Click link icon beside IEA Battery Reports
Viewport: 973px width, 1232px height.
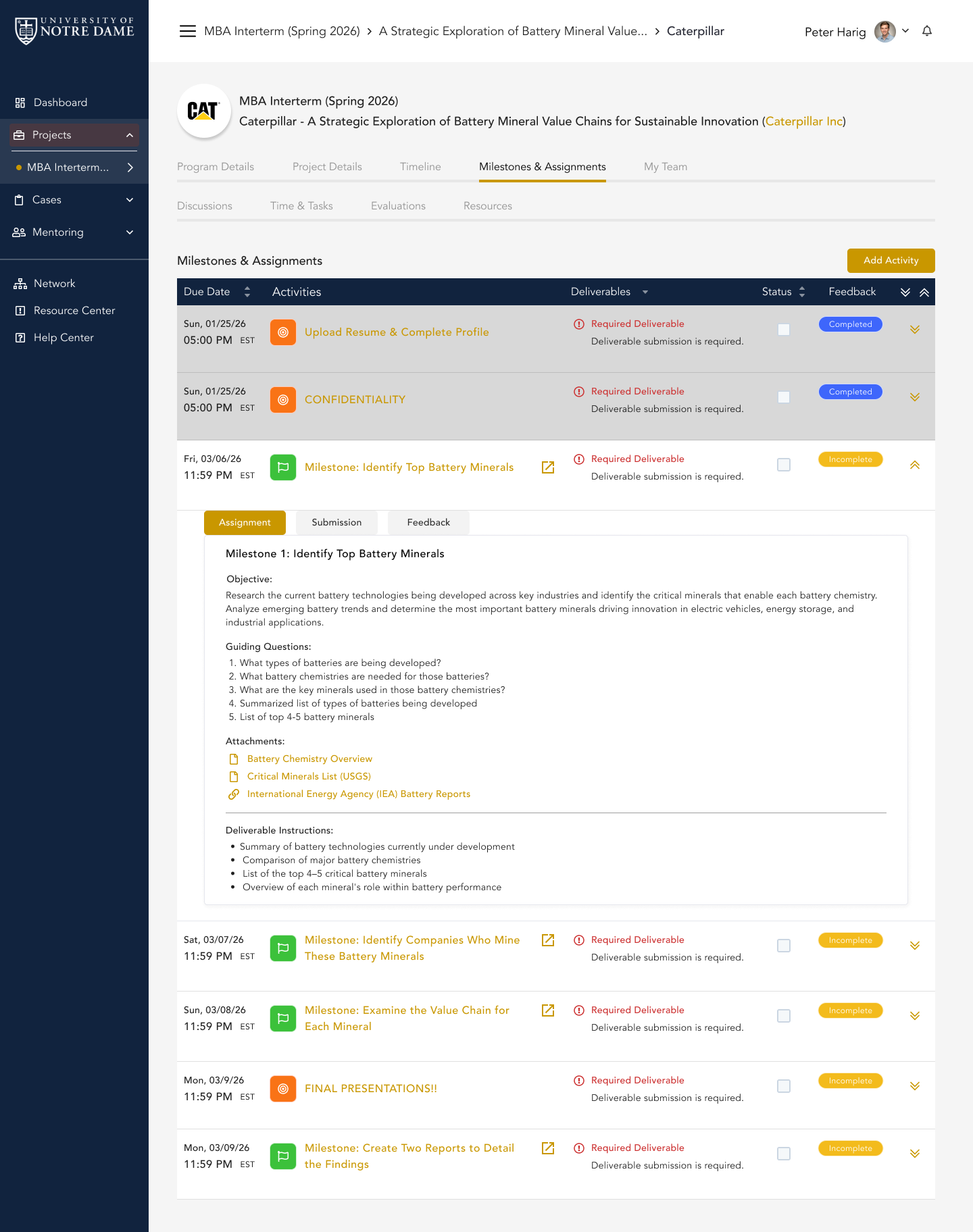(234, 794)
